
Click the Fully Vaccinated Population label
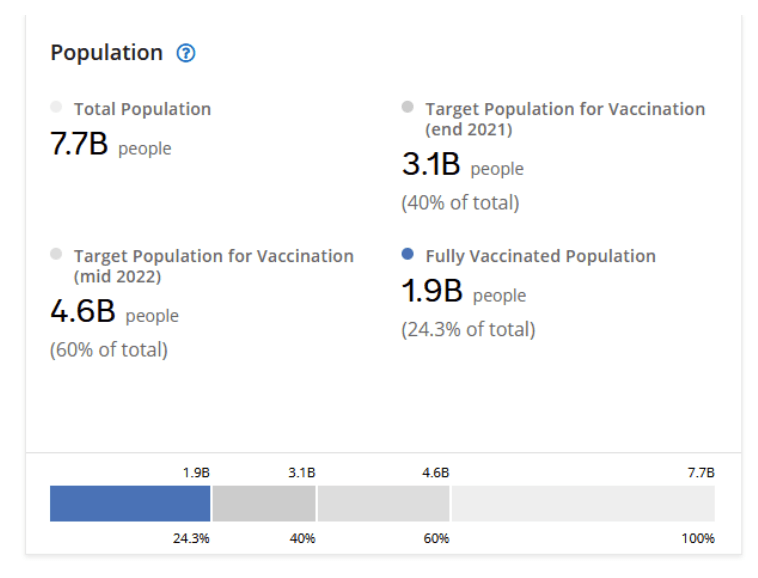click(540, 256)
